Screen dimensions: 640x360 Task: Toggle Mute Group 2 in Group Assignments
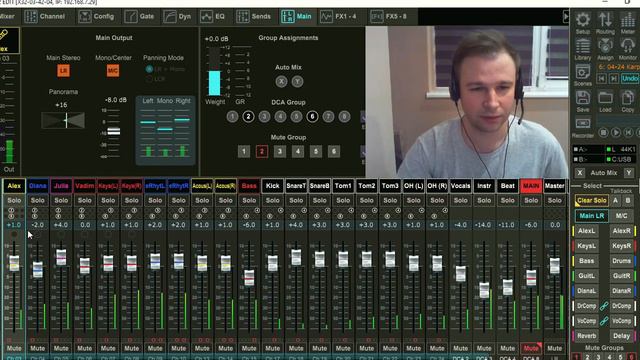click(262, 151)
